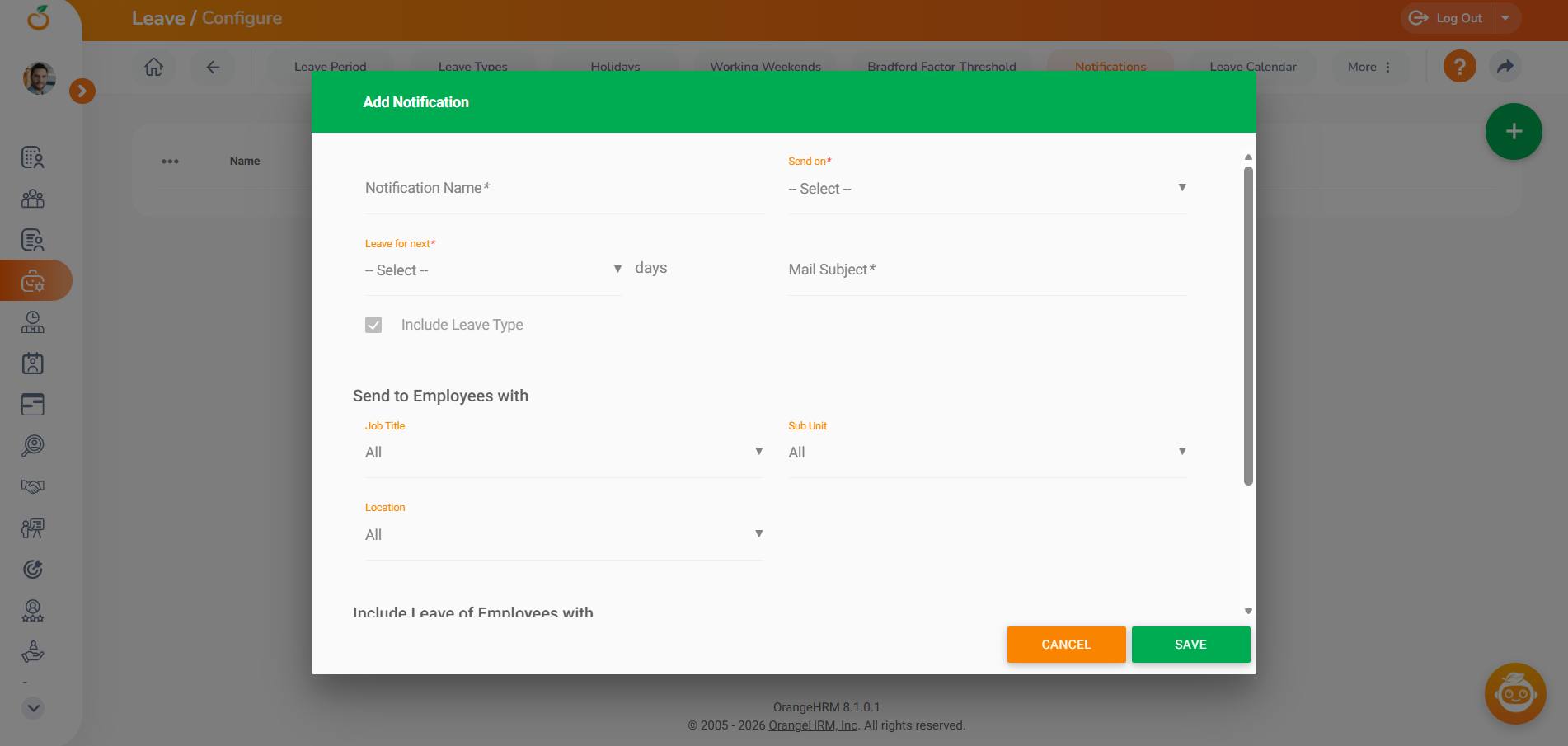The width and height of the screenshot is (1568, 746).
Task: Open the Career development rating icon
Action: (33, 611)
